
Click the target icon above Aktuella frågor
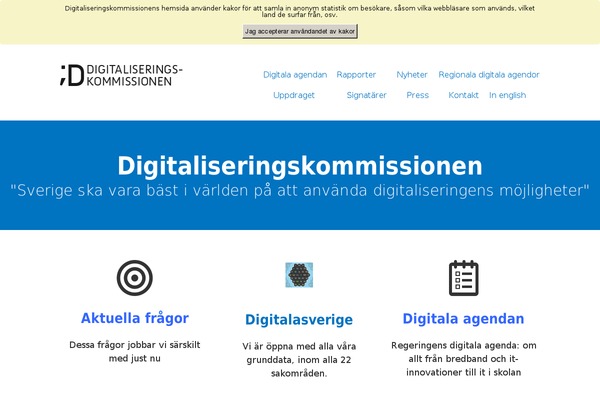(135, 278)
